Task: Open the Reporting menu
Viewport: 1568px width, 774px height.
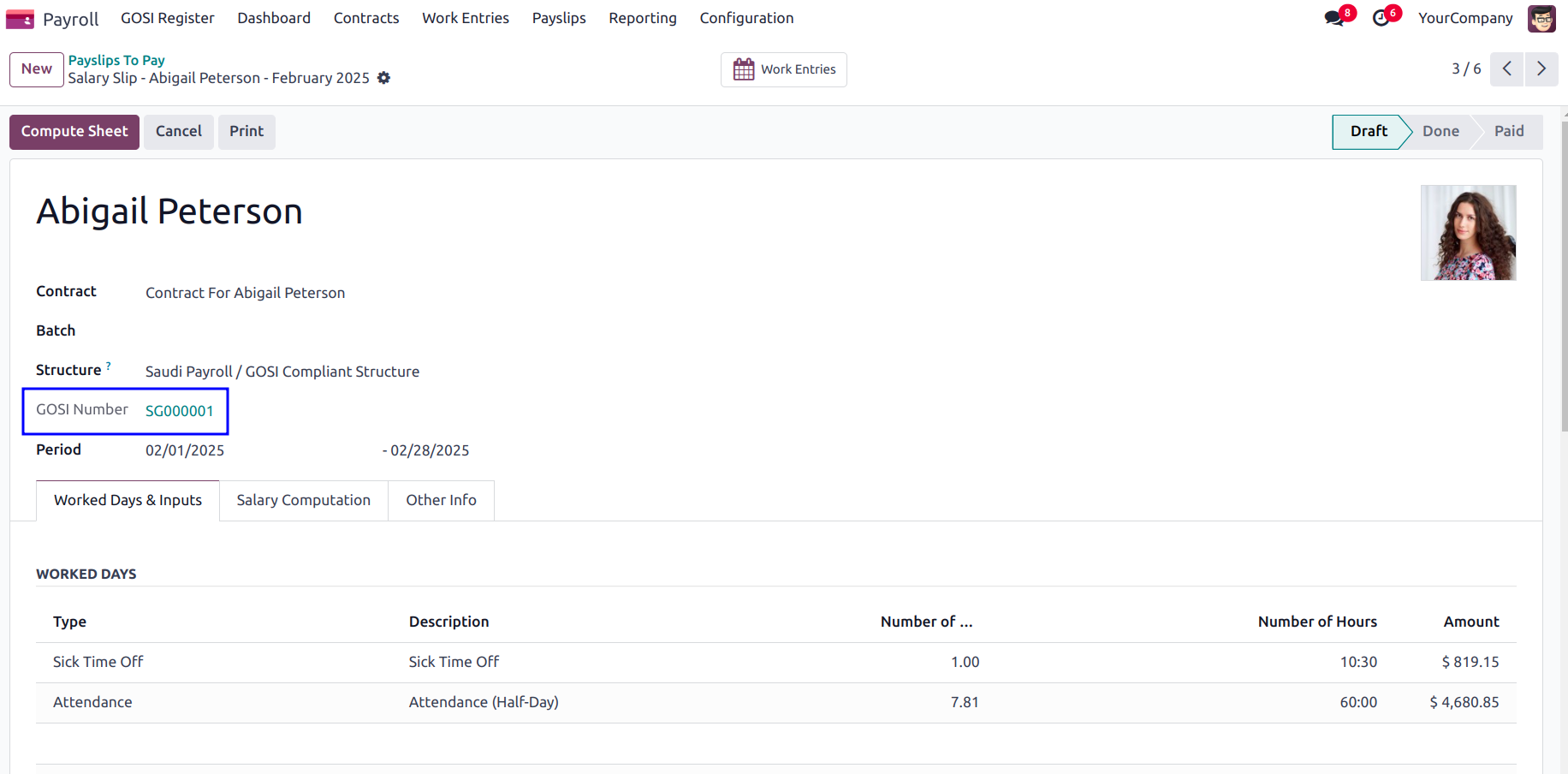Action: coord(643,18)
